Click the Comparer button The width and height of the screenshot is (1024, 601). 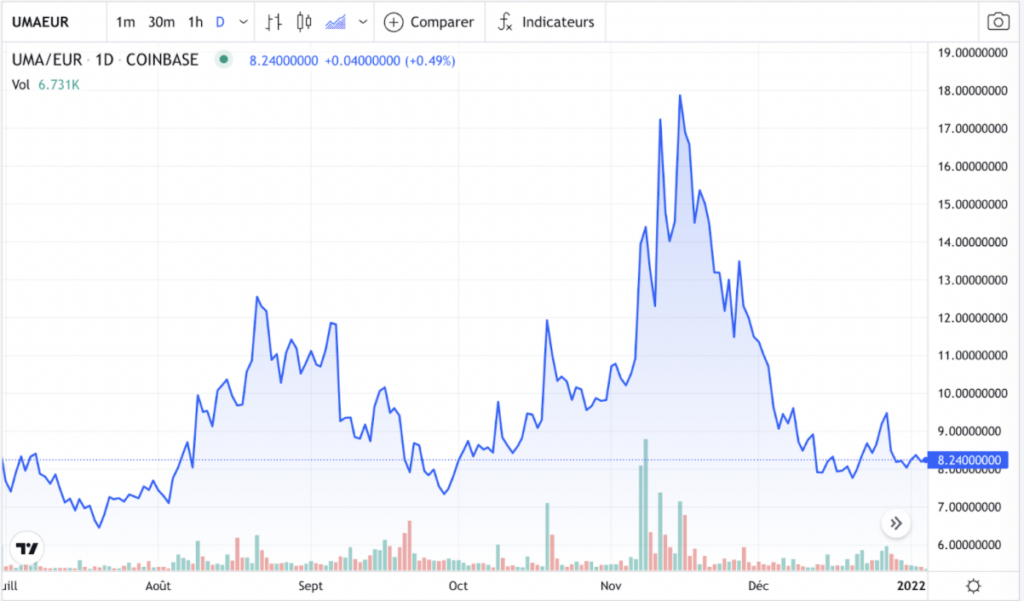(429, 22)
